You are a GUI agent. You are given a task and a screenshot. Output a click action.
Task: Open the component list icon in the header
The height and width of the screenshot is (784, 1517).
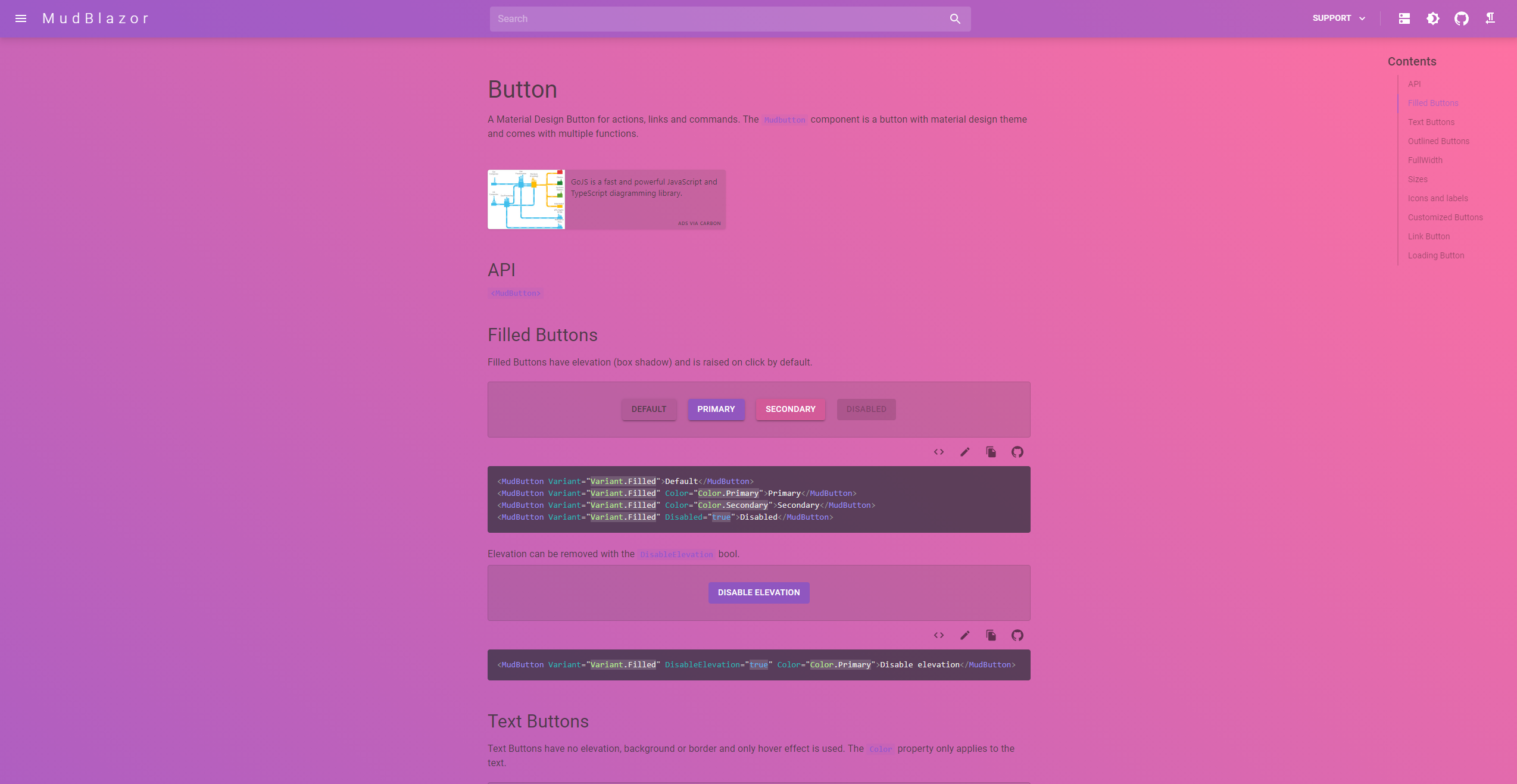pos(1404,18)
